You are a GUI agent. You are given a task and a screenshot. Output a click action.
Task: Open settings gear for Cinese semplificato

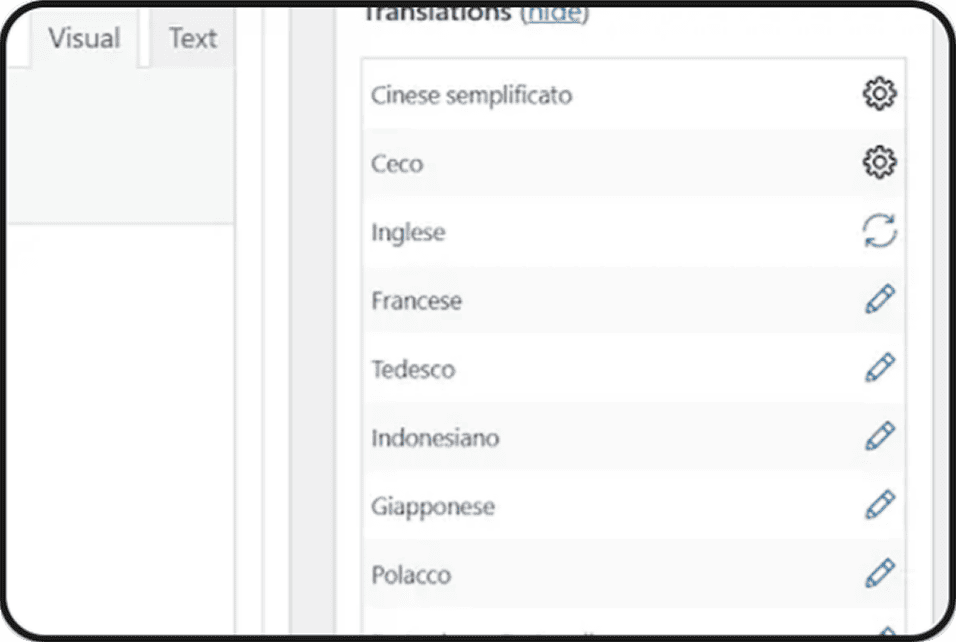pyautogui.click(x=879, y=94)
